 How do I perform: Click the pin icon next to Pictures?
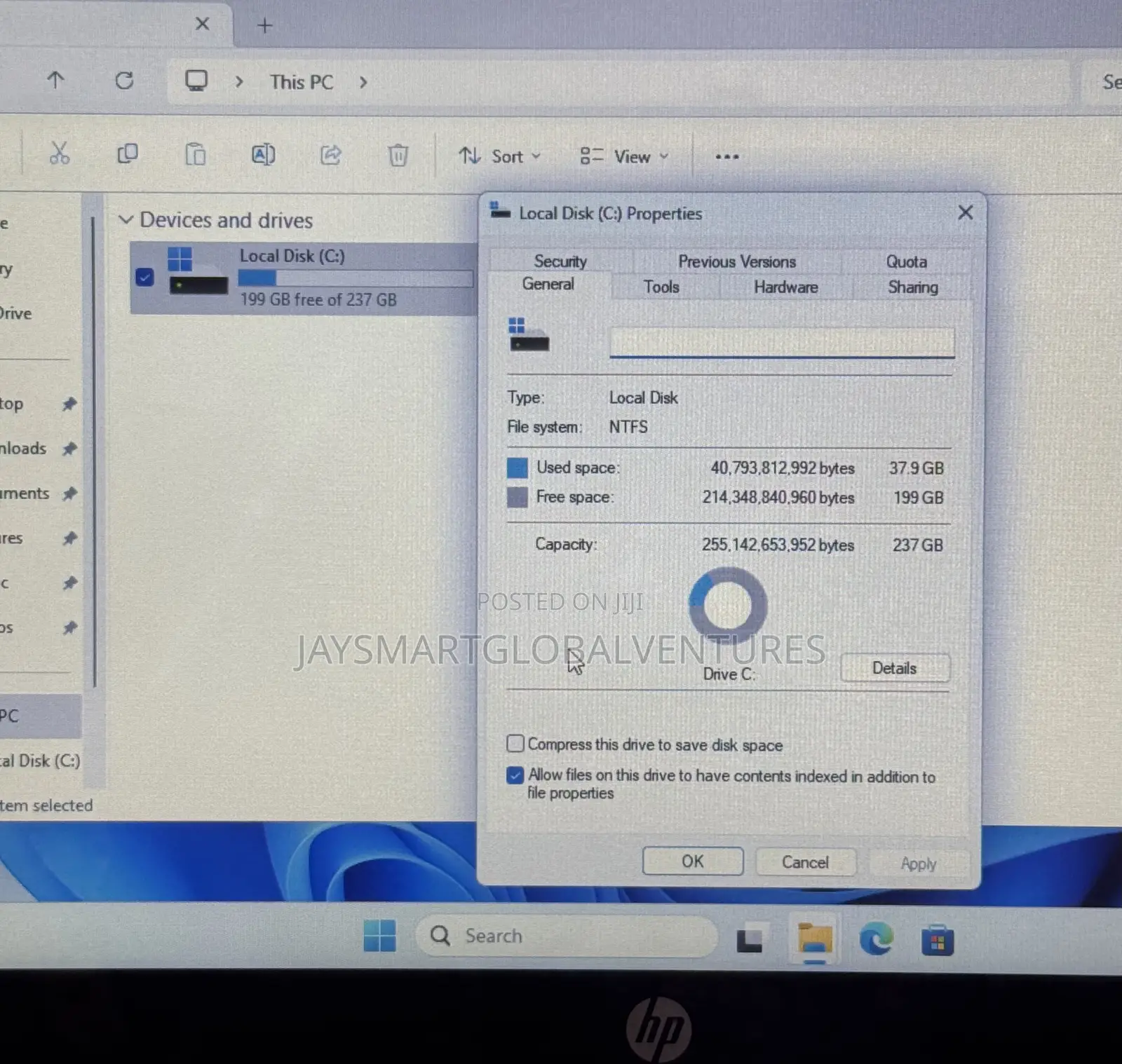[x=69, y=538]
